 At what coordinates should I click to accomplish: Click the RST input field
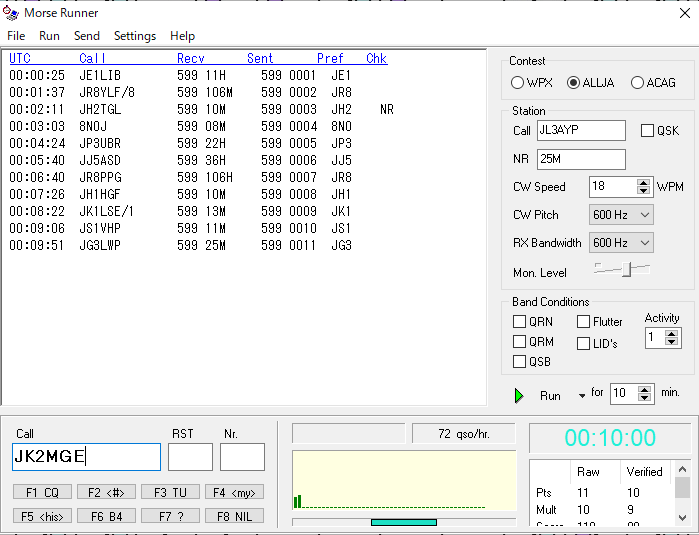pos(190,457)
